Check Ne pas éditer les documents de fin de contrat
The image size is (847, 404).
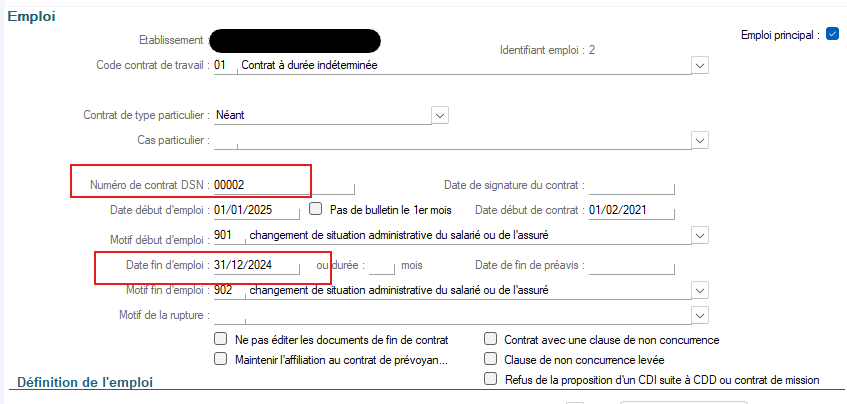tap(220, 340)
